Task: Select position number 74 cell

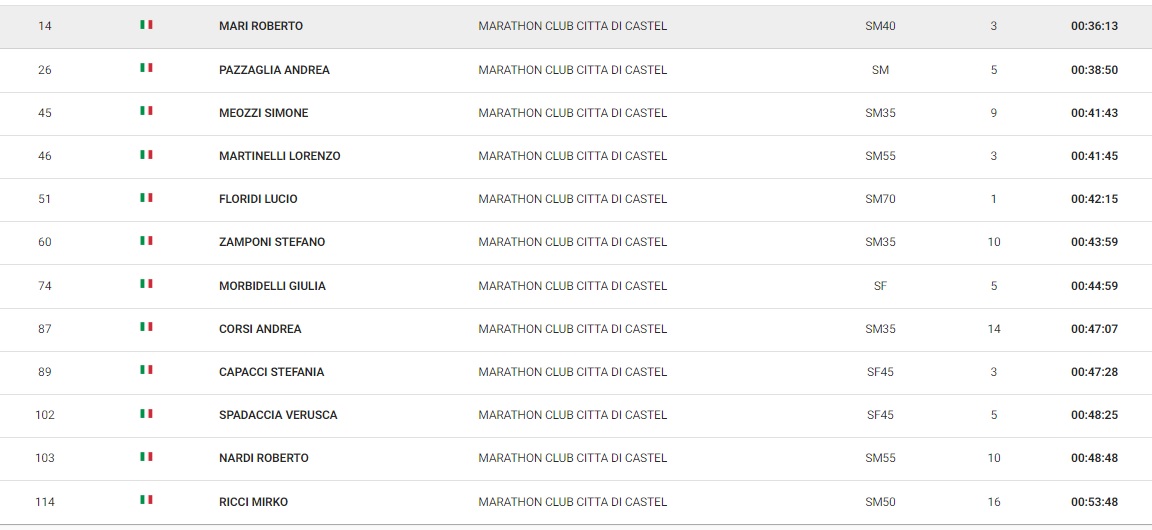Action: pyautogui.click(x=45, y=286)
